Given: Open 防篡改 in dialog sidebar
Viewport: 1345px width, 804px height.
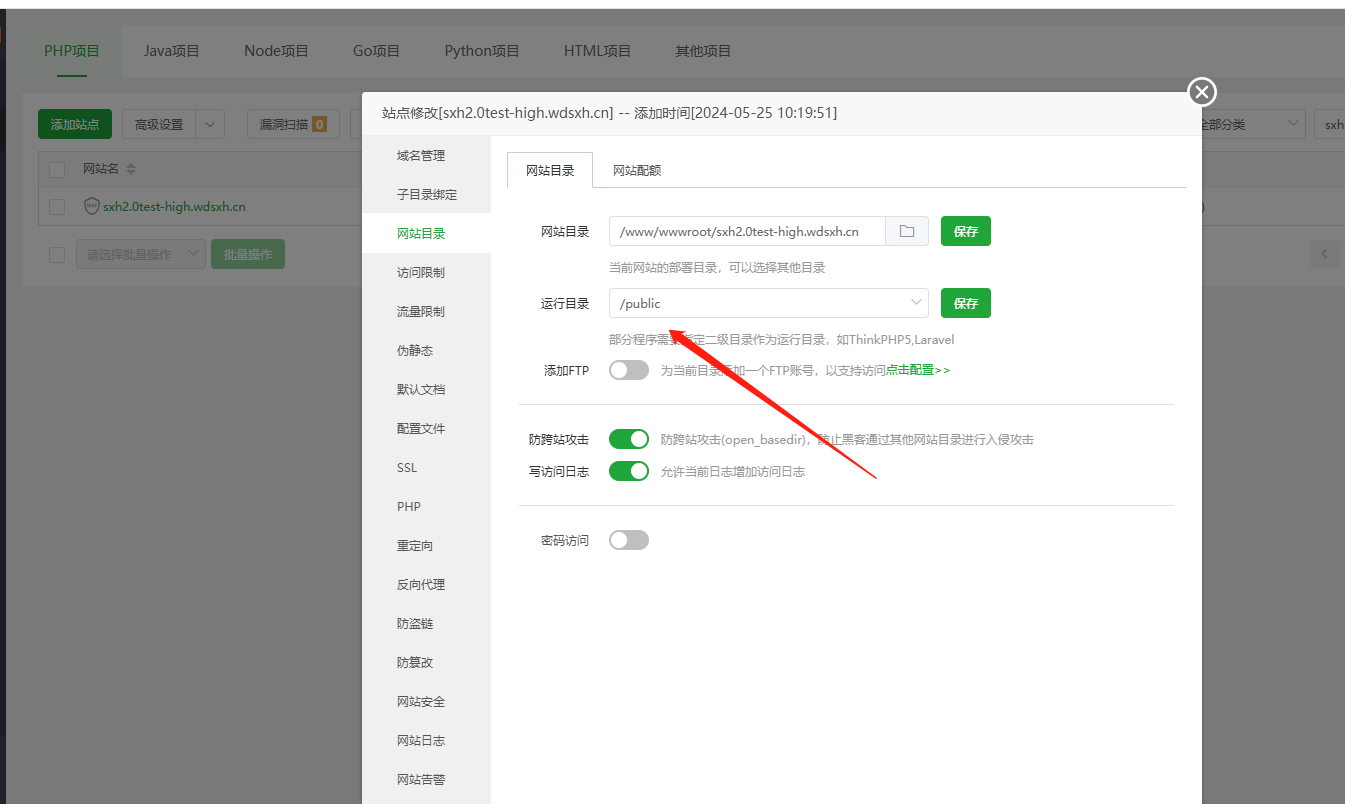Looking at the screenshot, I should click(x=427, y=662).
